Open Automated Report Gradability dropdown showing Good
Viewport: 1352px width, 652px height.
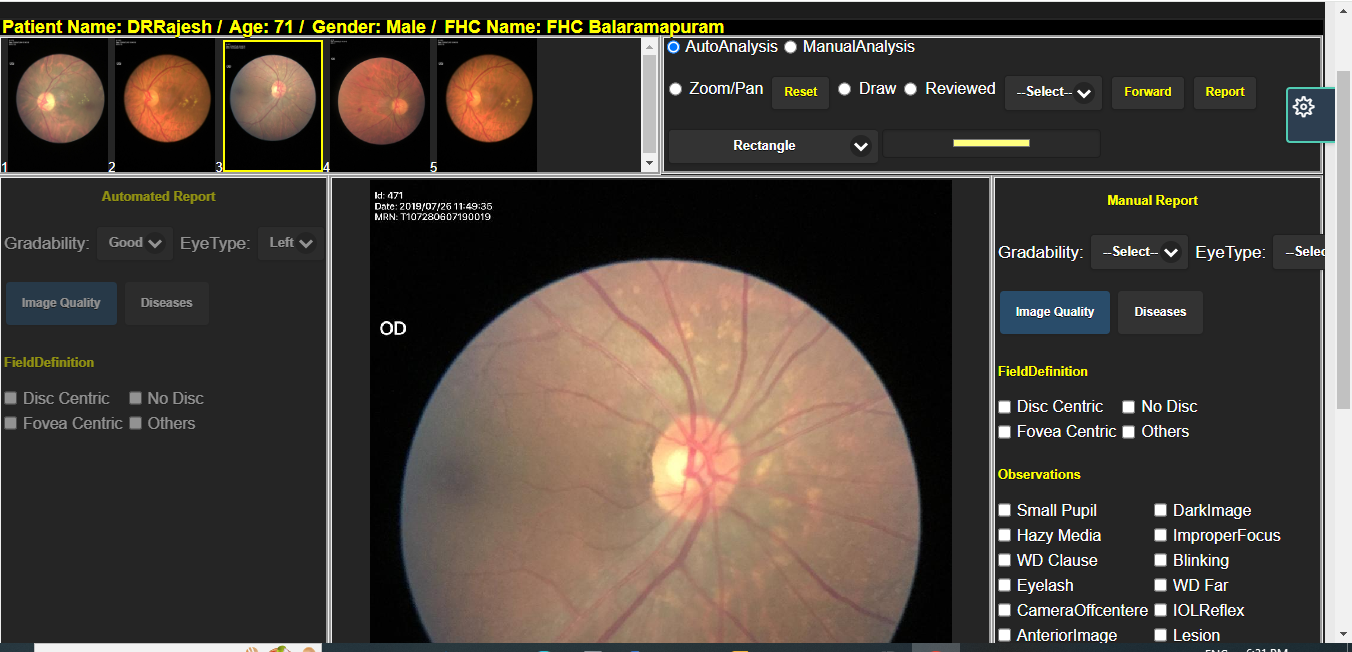[135, 243]
